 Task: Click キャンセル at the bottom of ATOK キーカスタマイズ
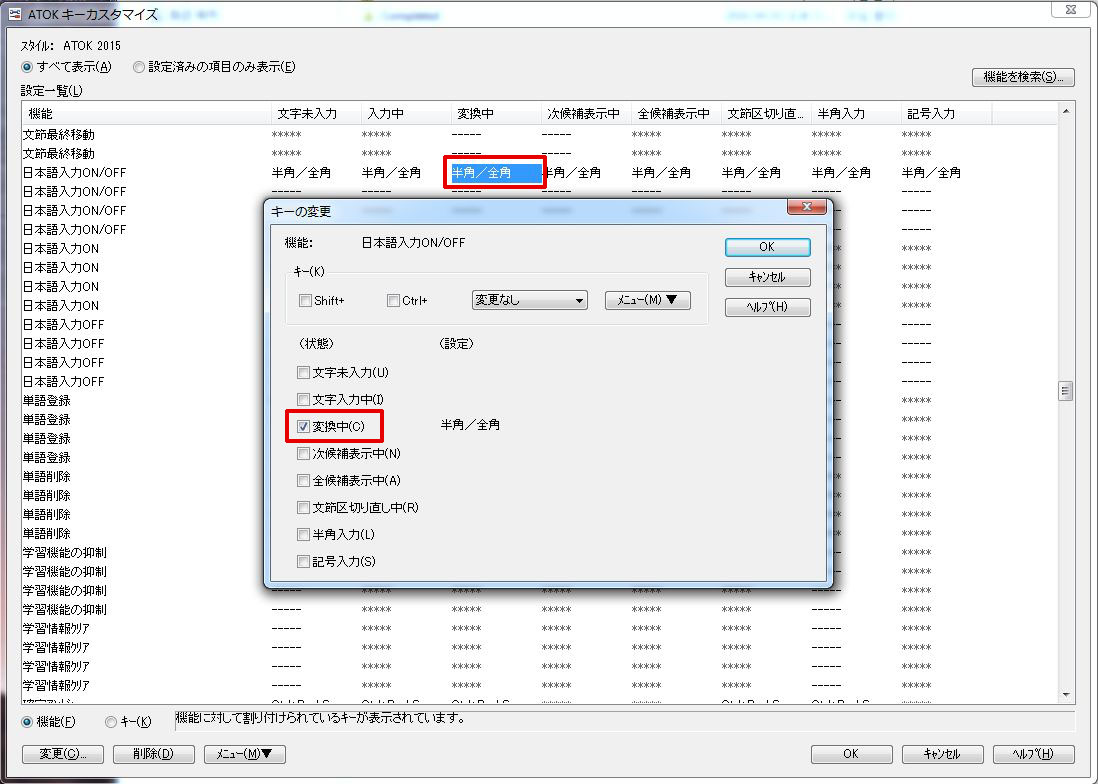click(943, 754)
